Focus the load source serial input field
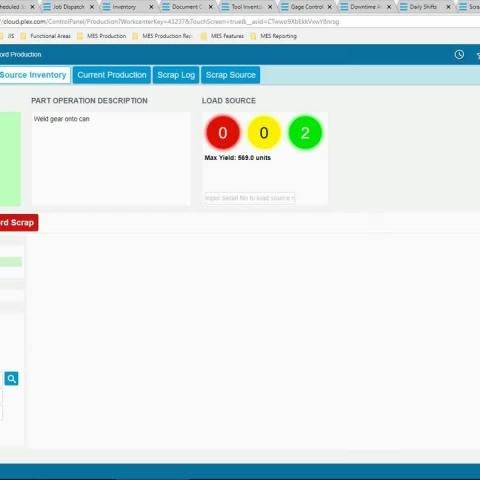This screenshot has height=480, width=480. (x=250, y=198)
